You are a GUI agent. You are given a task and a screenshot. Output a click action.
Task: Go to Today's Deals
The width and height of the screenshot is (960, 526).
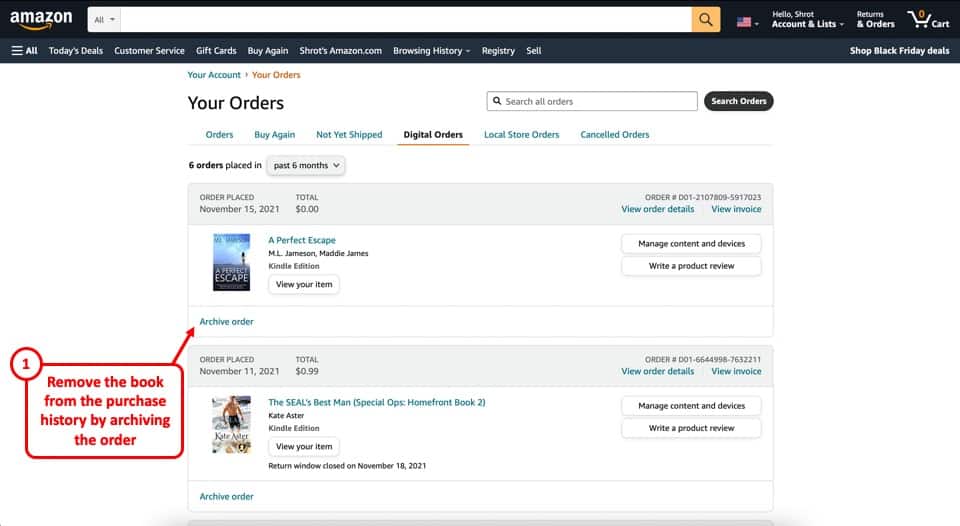76,51
